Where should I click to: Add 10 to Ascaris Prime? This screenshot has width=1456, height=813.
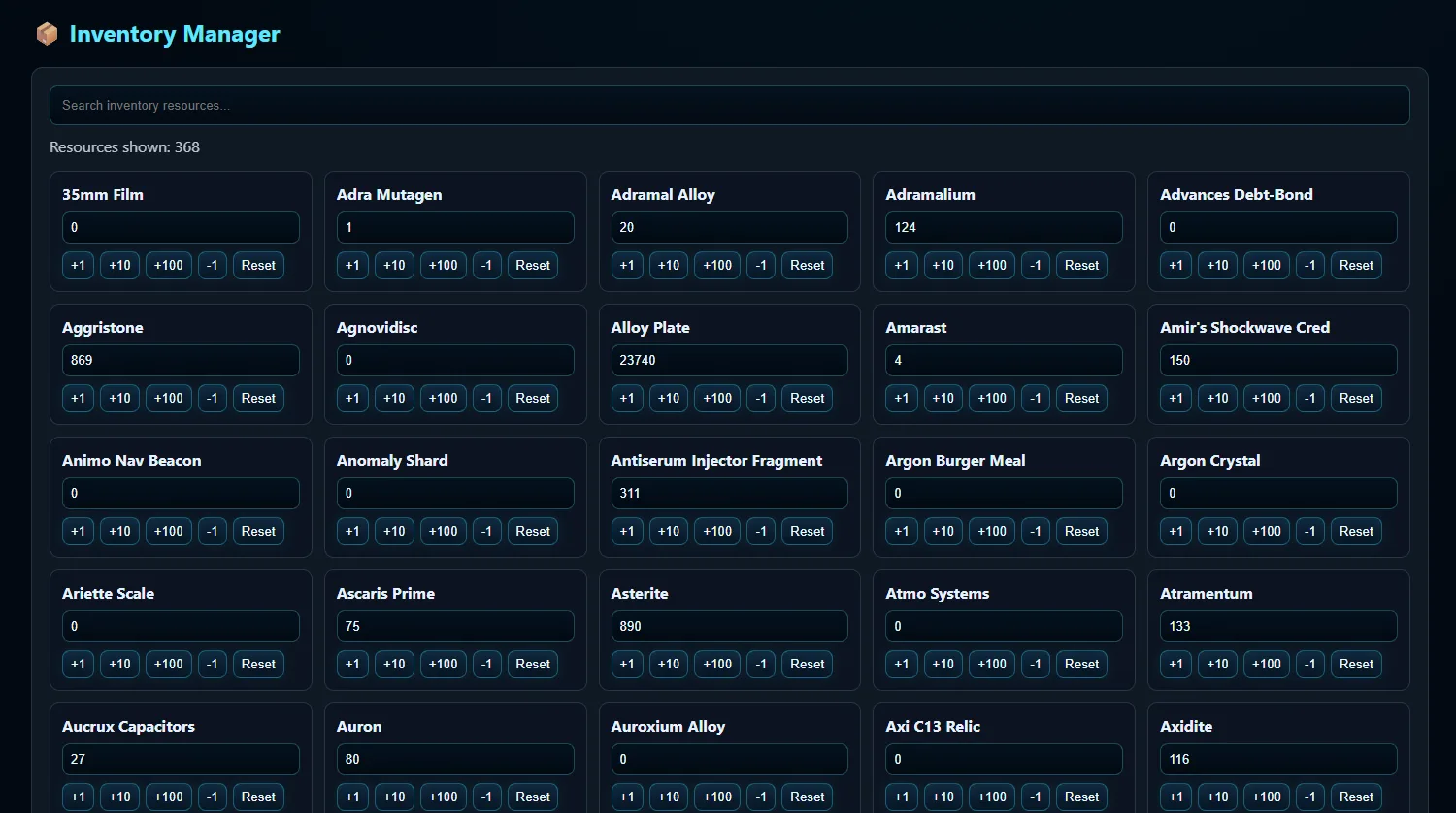coord(394,664)
